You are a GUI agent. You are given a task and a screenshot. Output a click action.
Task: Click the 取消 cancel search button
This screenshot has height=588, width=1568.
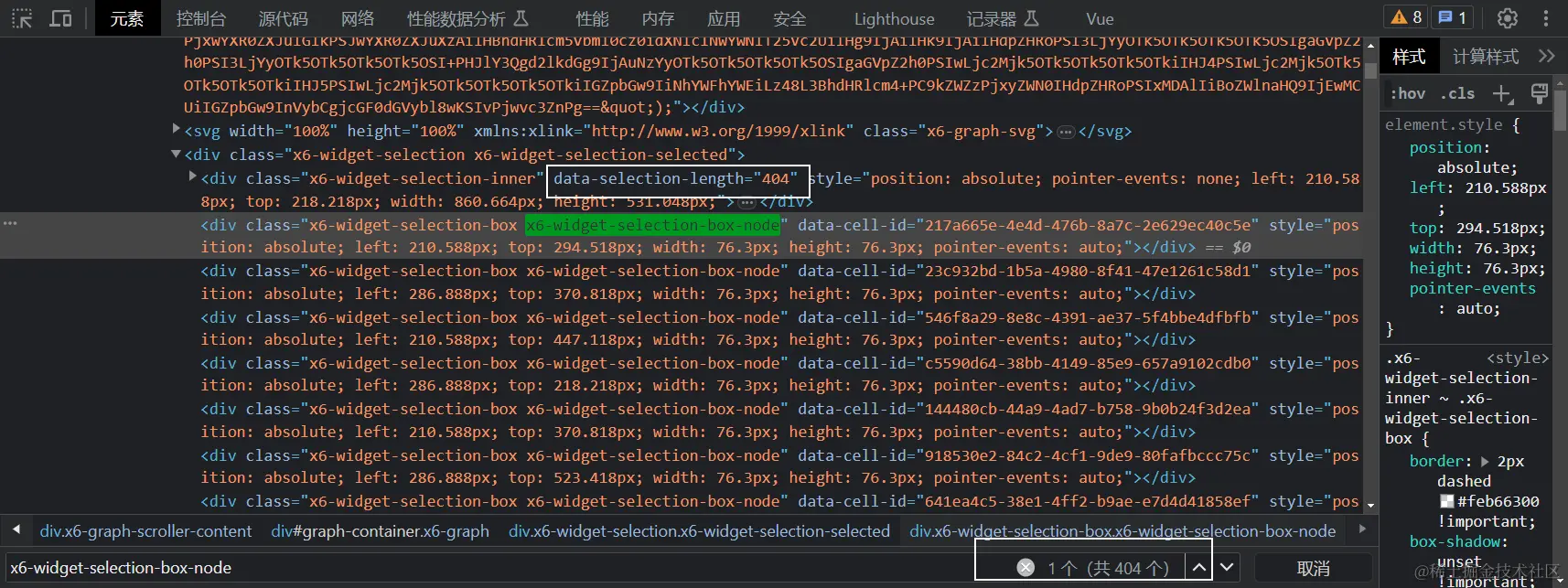coord(1313,568)
